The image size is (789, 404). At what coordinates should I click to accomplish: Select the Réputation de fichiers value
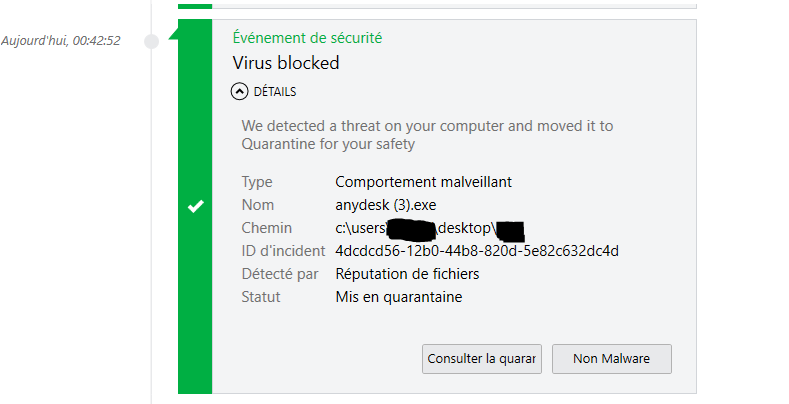tap(407, 274)
